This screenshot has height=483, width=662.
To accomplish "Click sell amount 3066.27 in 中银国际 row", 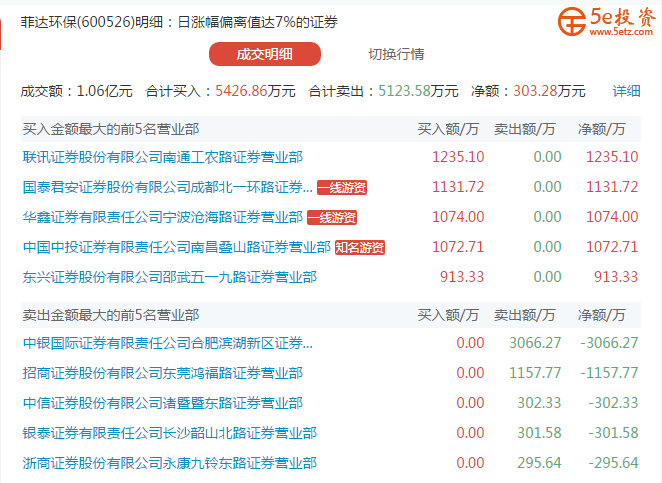I will tap(535, 343).
